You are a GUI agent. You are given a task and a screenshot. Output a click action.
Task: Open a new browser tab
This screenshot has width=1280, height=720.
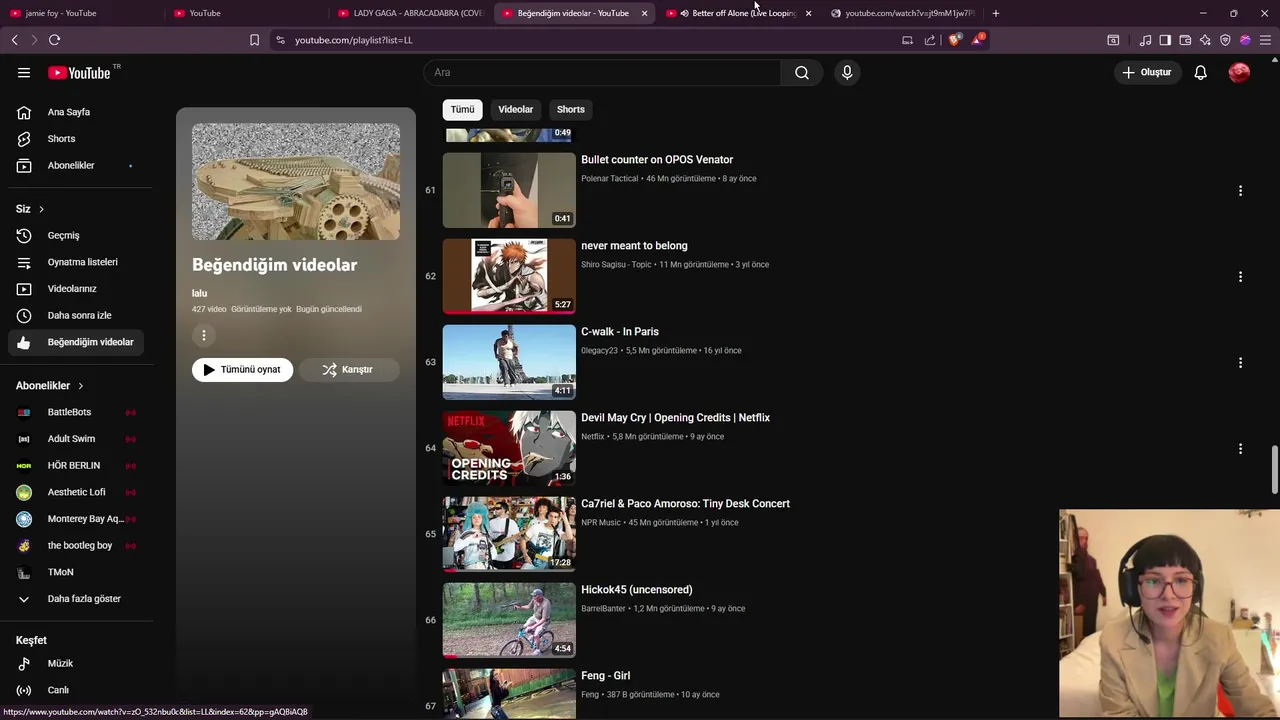(995, 13)
